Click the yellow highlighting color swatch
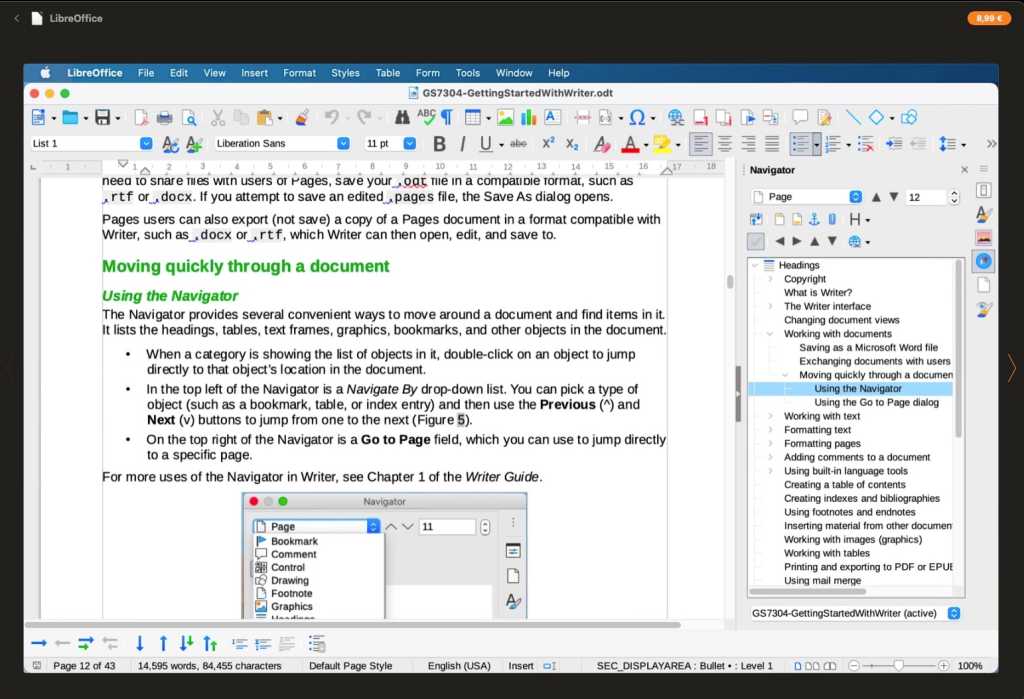The image size is (1024, 699). pos(662,144)
